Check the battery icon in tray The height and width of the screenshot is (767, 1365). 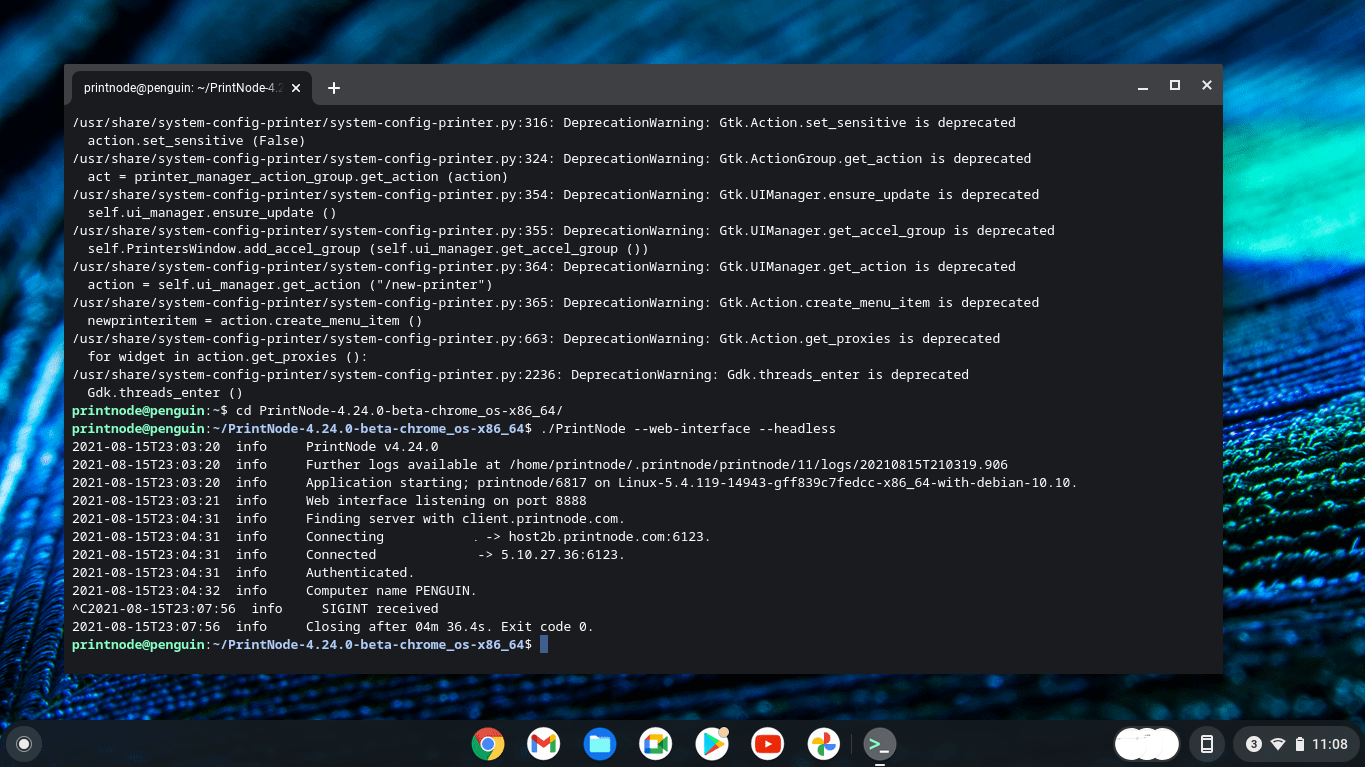point(1300,744)
